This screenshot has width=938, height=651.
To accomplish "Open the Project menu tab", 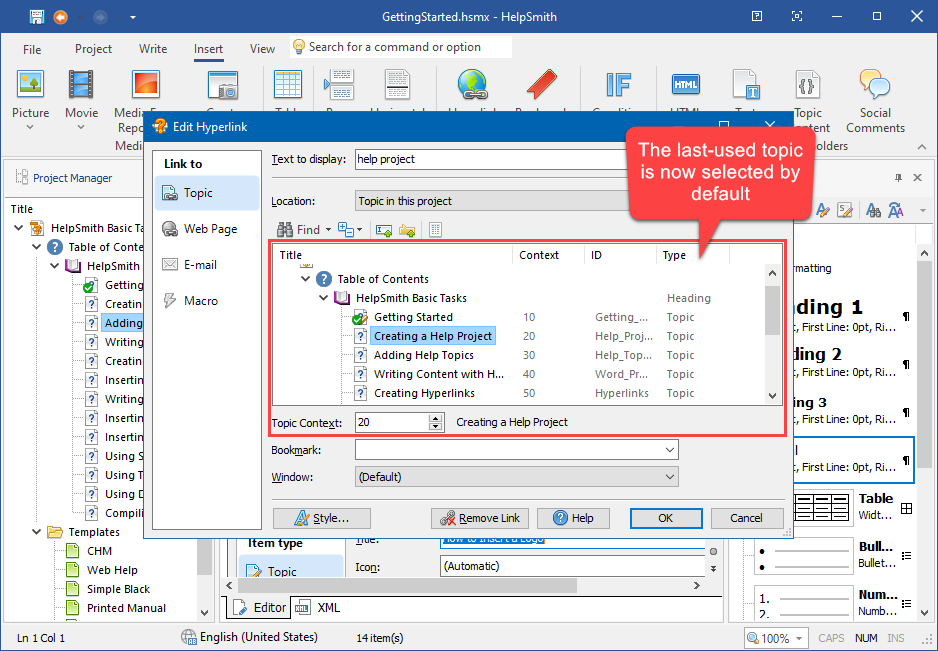I will [x=93, y=49].
